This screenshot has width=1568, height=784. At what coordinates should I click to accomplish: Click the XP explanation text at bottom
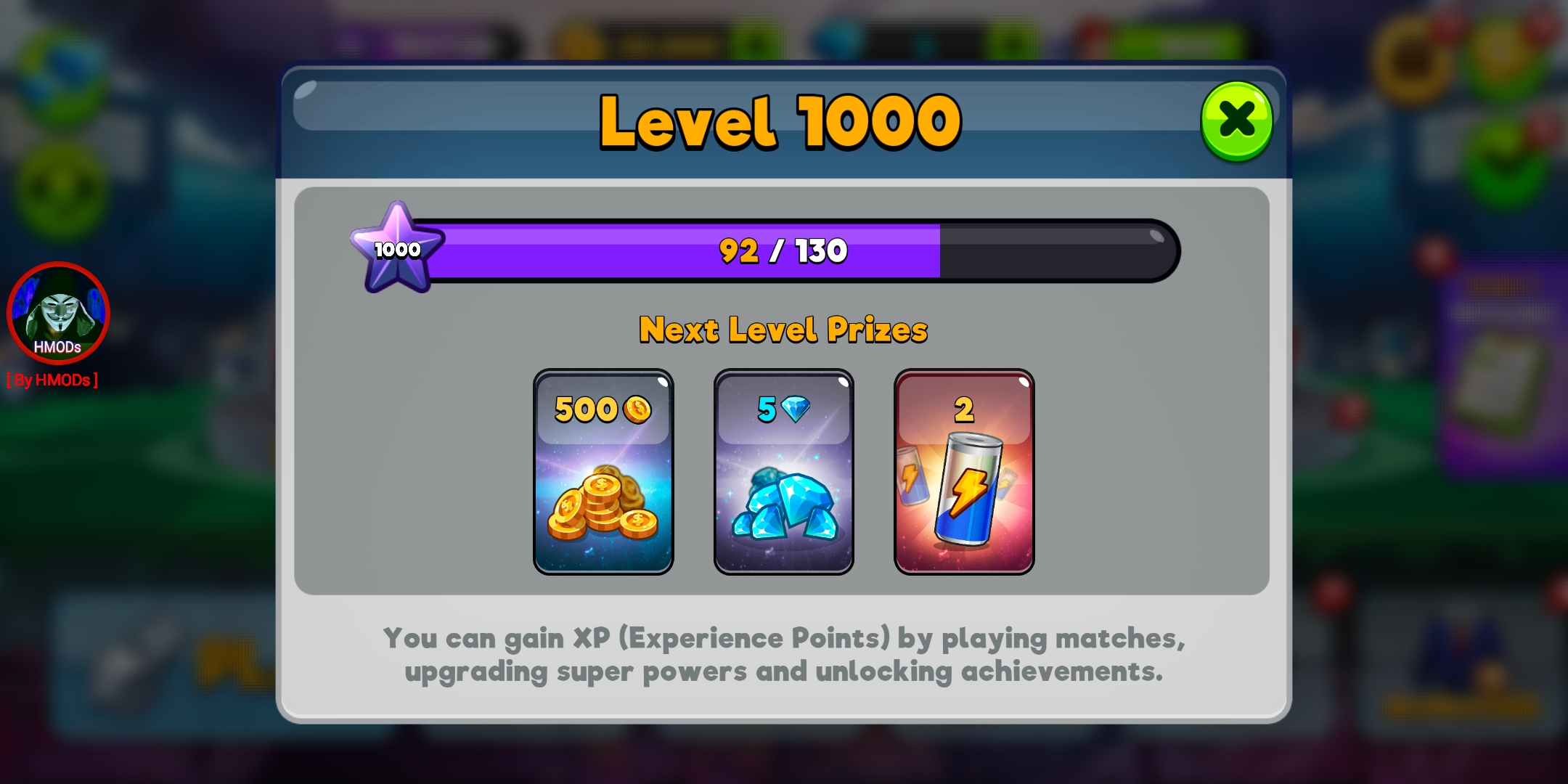point(784,655)
